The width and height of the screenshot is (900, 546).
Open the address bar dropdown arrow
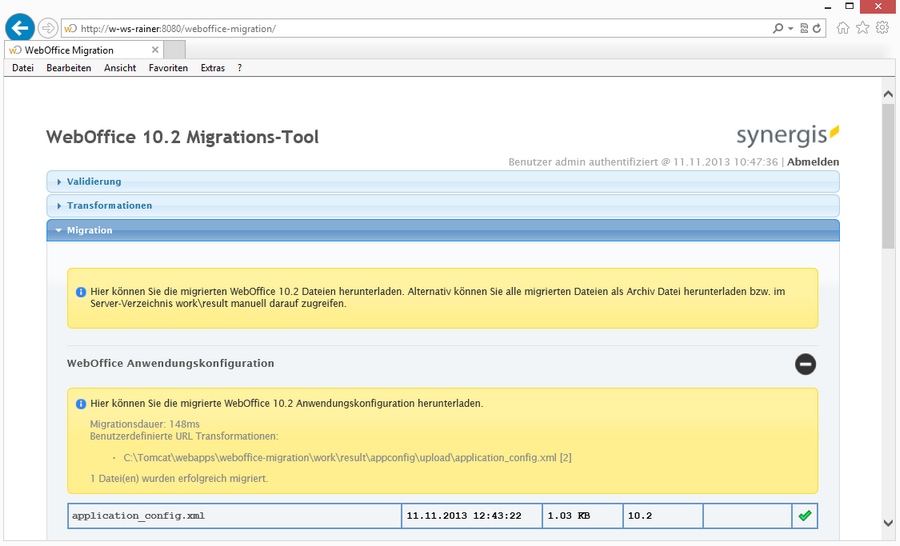point(790,28)
